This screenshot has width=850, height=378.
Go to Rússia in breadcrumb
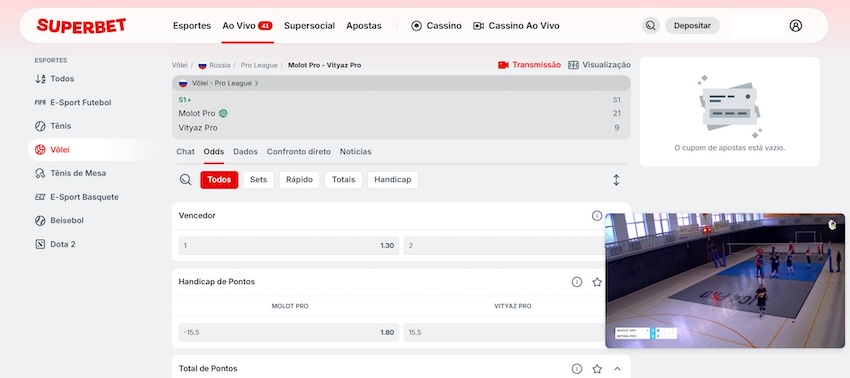pyautogui.click(x=220, y=65)
